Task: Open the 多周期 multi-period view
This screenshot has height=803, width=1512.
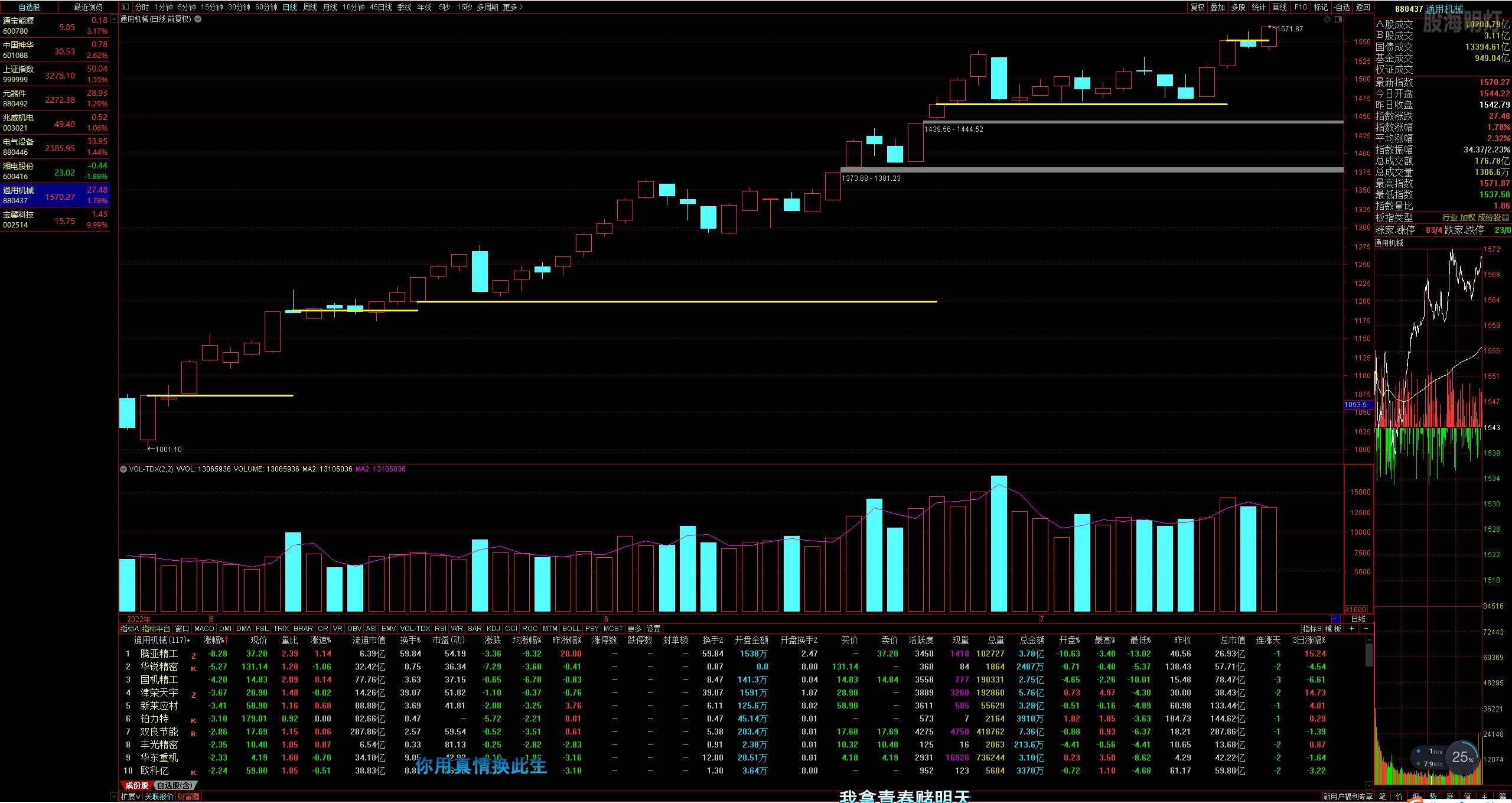Action: tap(487, 7)
